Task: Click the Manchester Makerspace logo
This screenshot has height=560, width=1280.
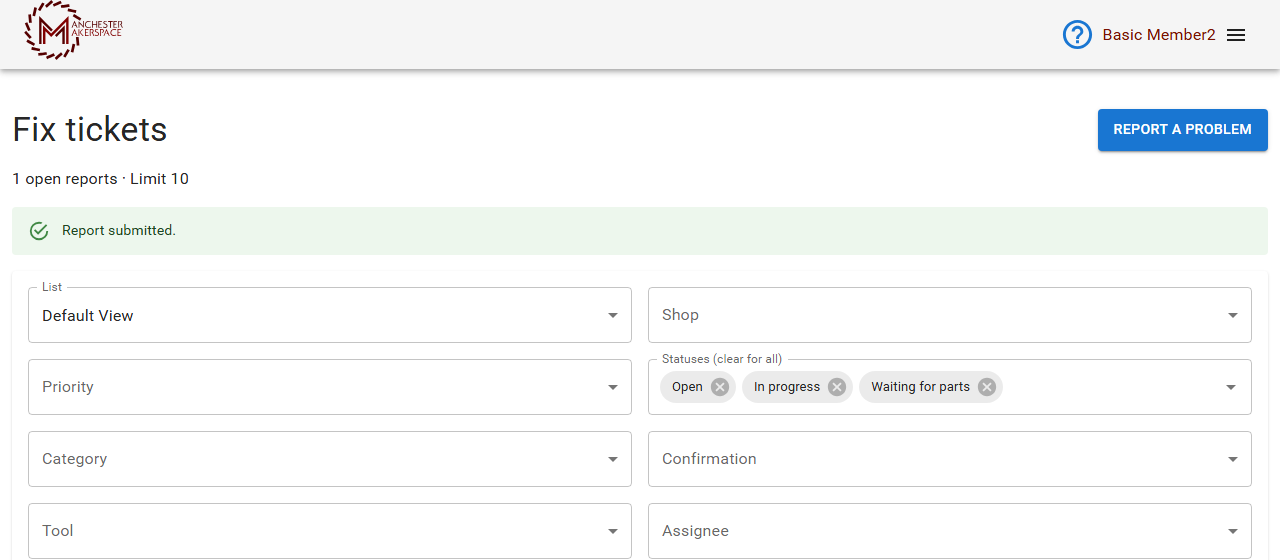Action: pyautogui.click(x=74, y=30)
